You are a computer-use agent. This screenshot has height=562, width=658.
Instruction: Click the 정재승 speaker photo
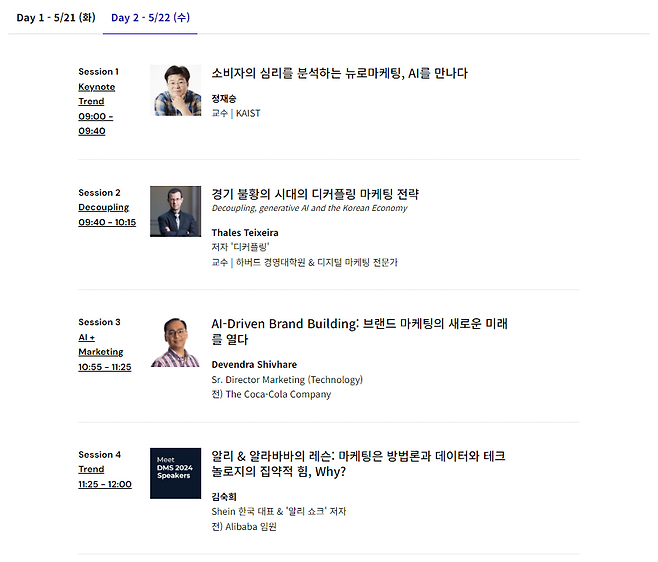[176, 91]
